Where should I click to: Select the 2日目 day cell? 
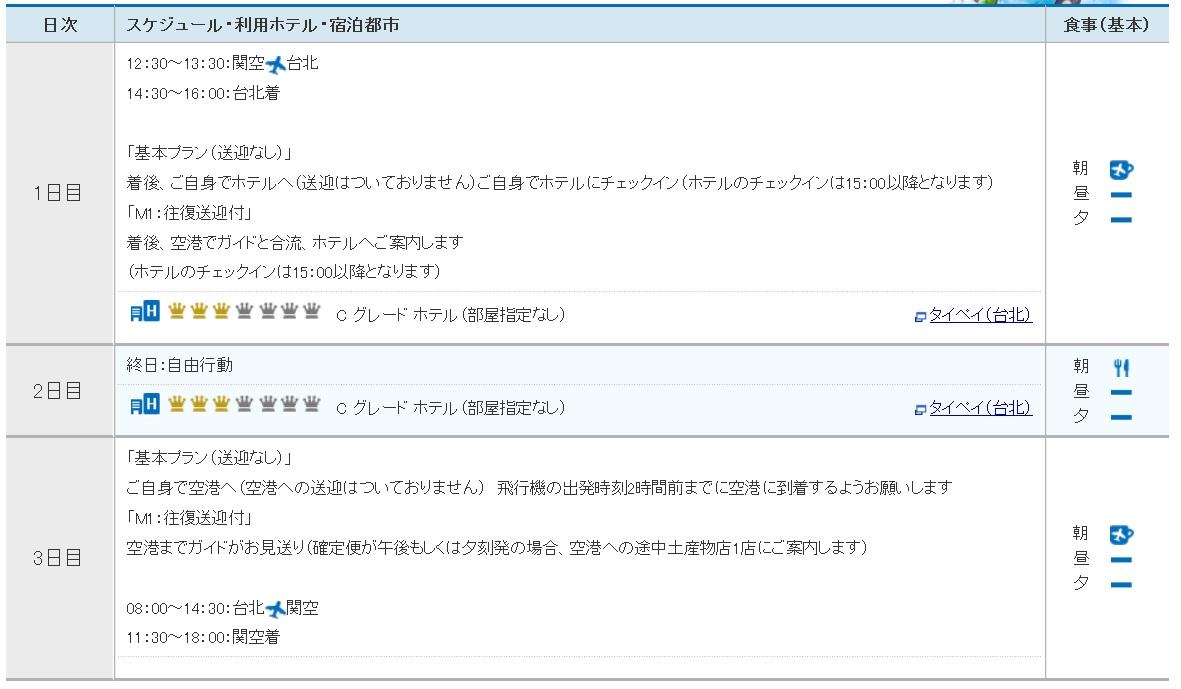tap(59, 391)
